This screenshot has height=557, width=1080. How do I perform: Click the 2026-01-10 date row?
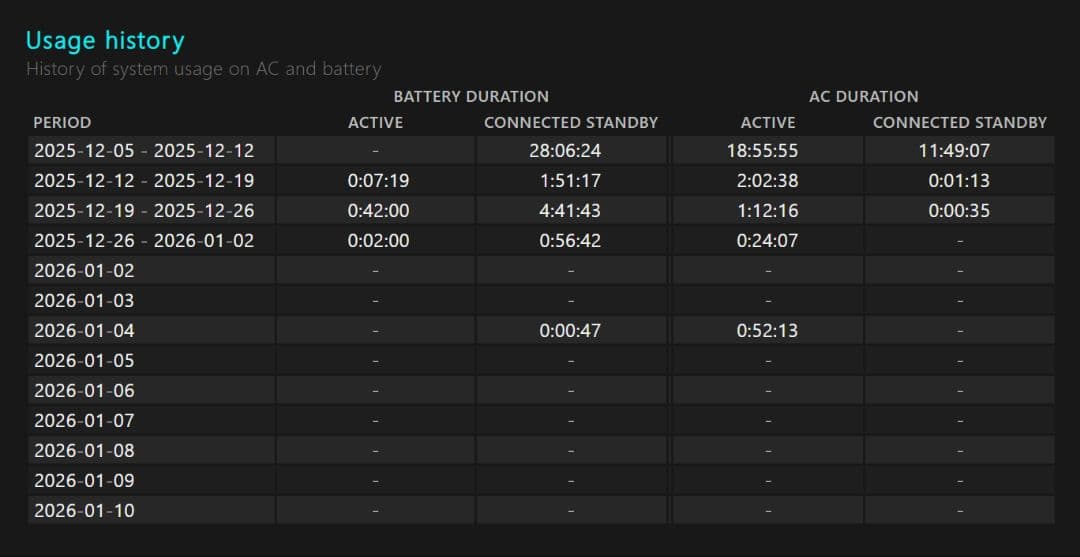84,511
